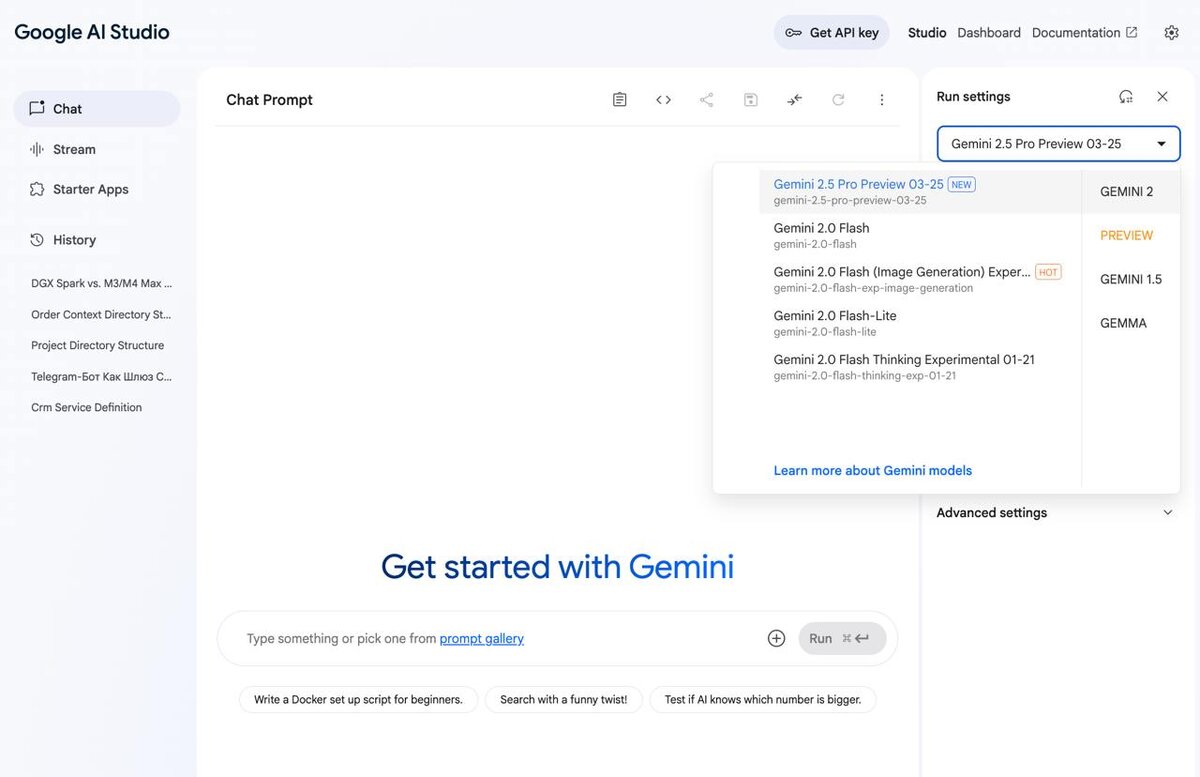Click the Get API key button
This screenshot has height=777, width=1200.
831,33
